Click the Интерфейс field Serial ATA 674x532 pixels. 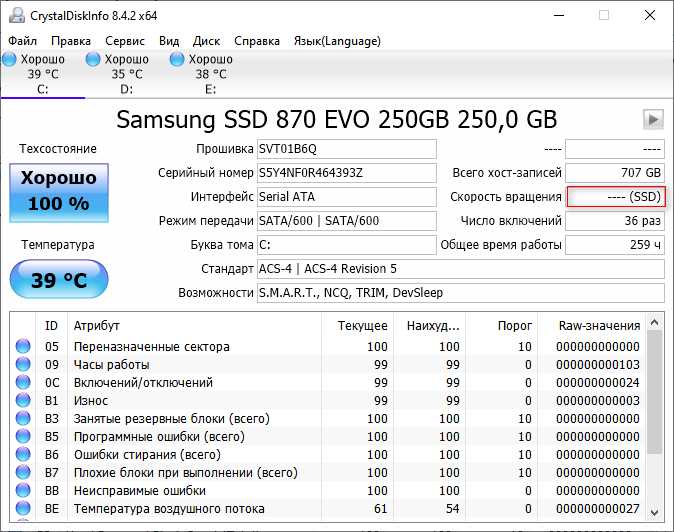click(x=346, y=197)
